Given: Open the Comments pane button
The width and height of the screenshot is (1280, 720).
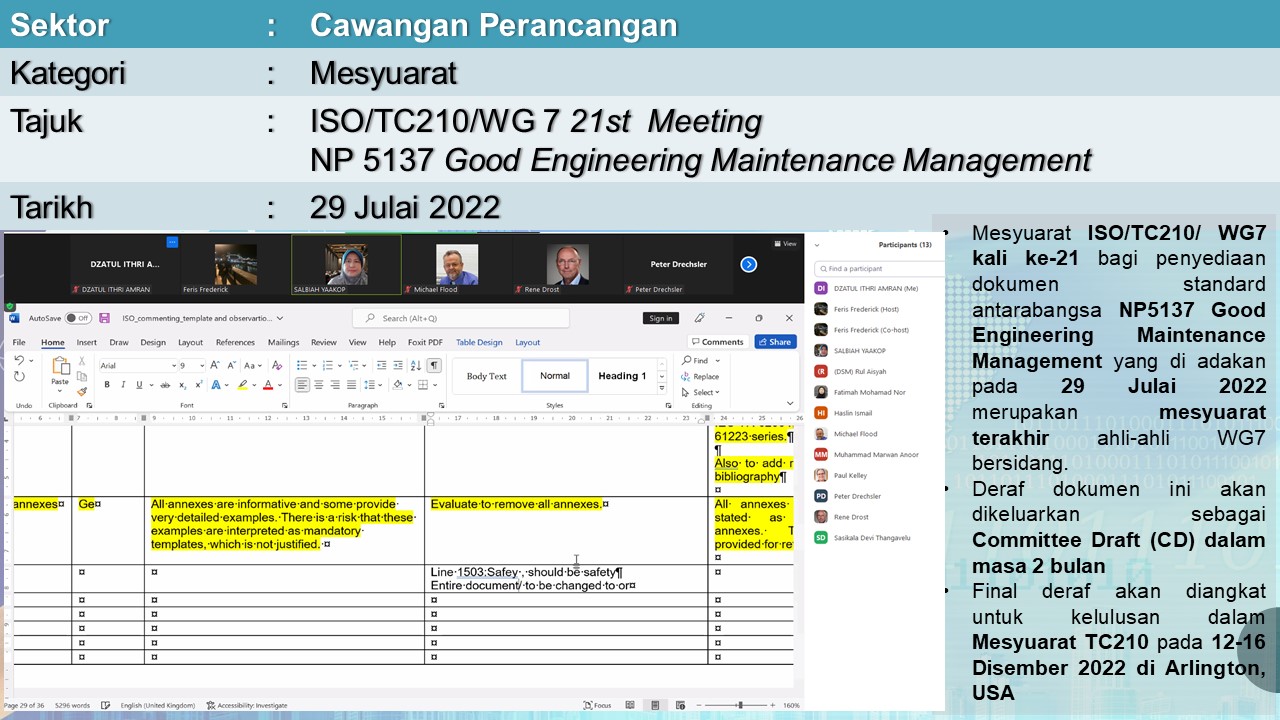Looking at the screenshot, I should click(x=716, y=342).
